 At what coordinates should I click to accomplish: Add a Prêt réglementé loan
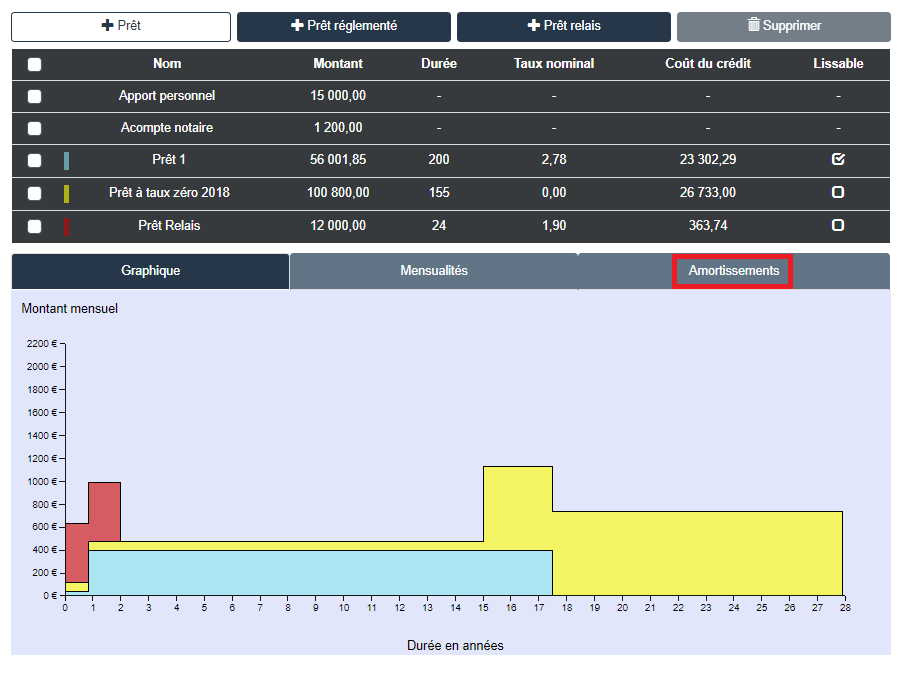pyautogui.click(x=343, y=26)
